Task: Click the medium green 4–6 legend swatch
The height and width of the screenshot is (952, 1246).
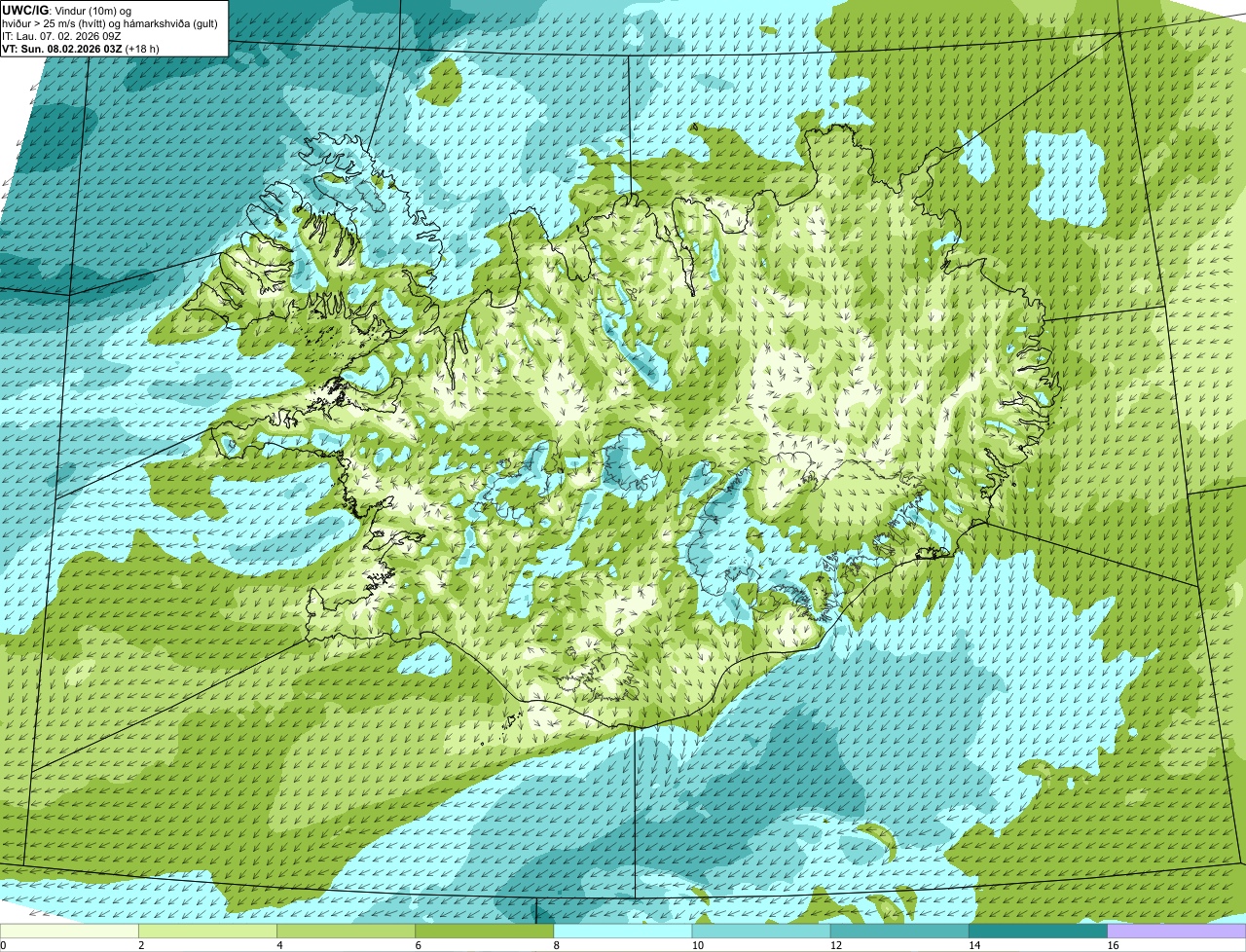Action: 347,932
